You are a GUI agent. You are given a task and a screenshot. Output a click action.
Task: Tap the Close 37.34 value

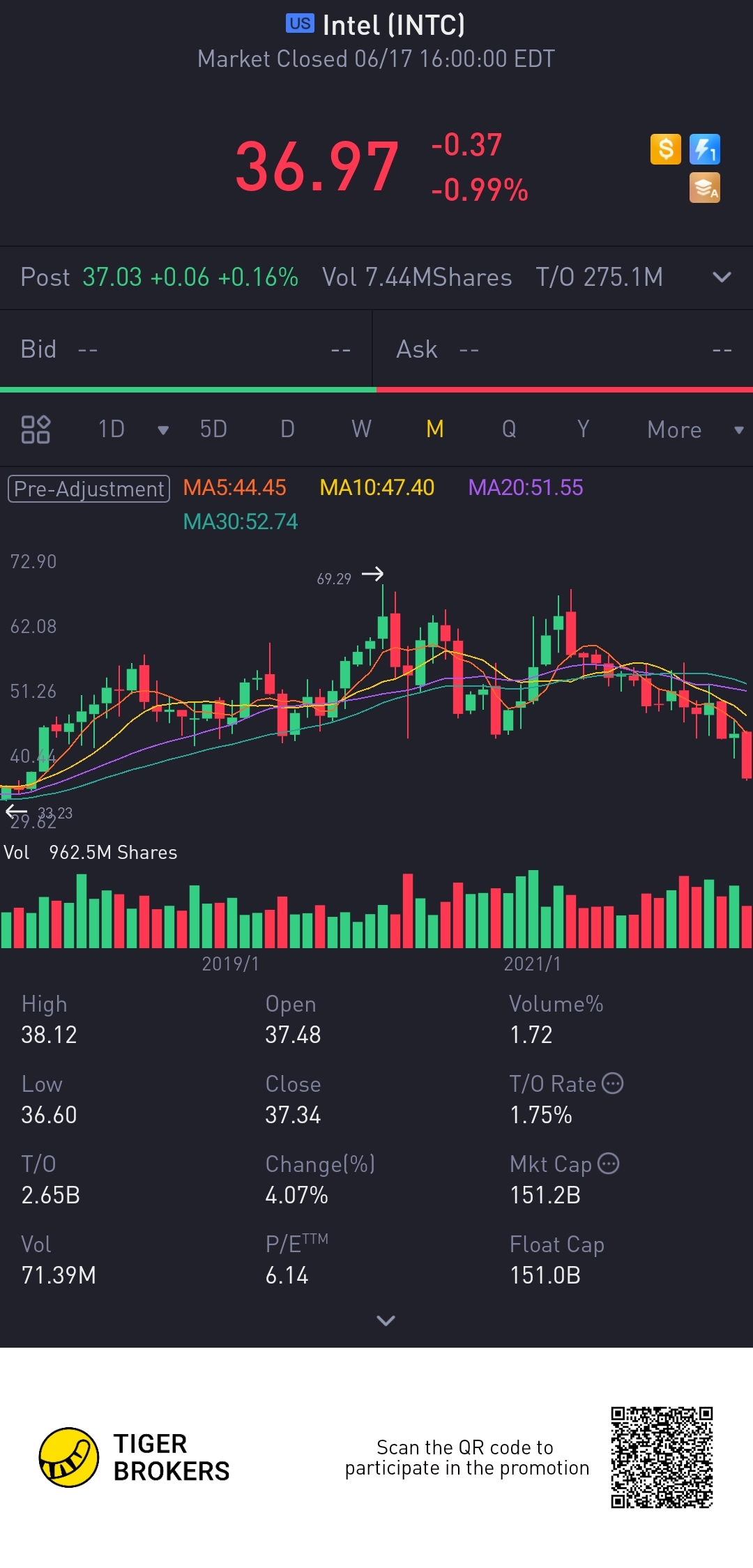293,1115
